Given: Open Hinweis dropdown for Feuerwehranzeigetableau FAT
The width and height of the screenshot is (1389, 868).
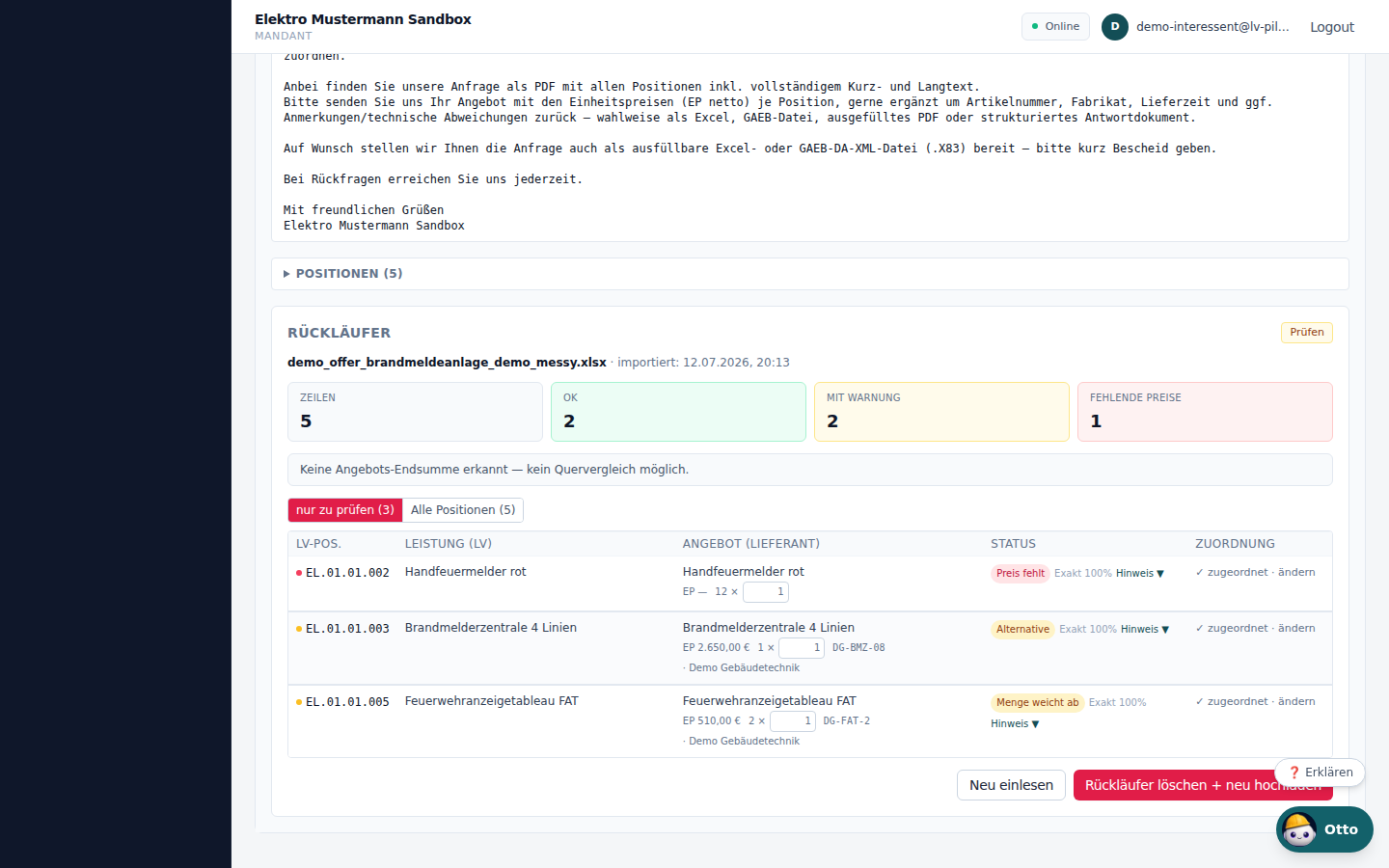Looking at the screenshot, I should point(1015,723).
